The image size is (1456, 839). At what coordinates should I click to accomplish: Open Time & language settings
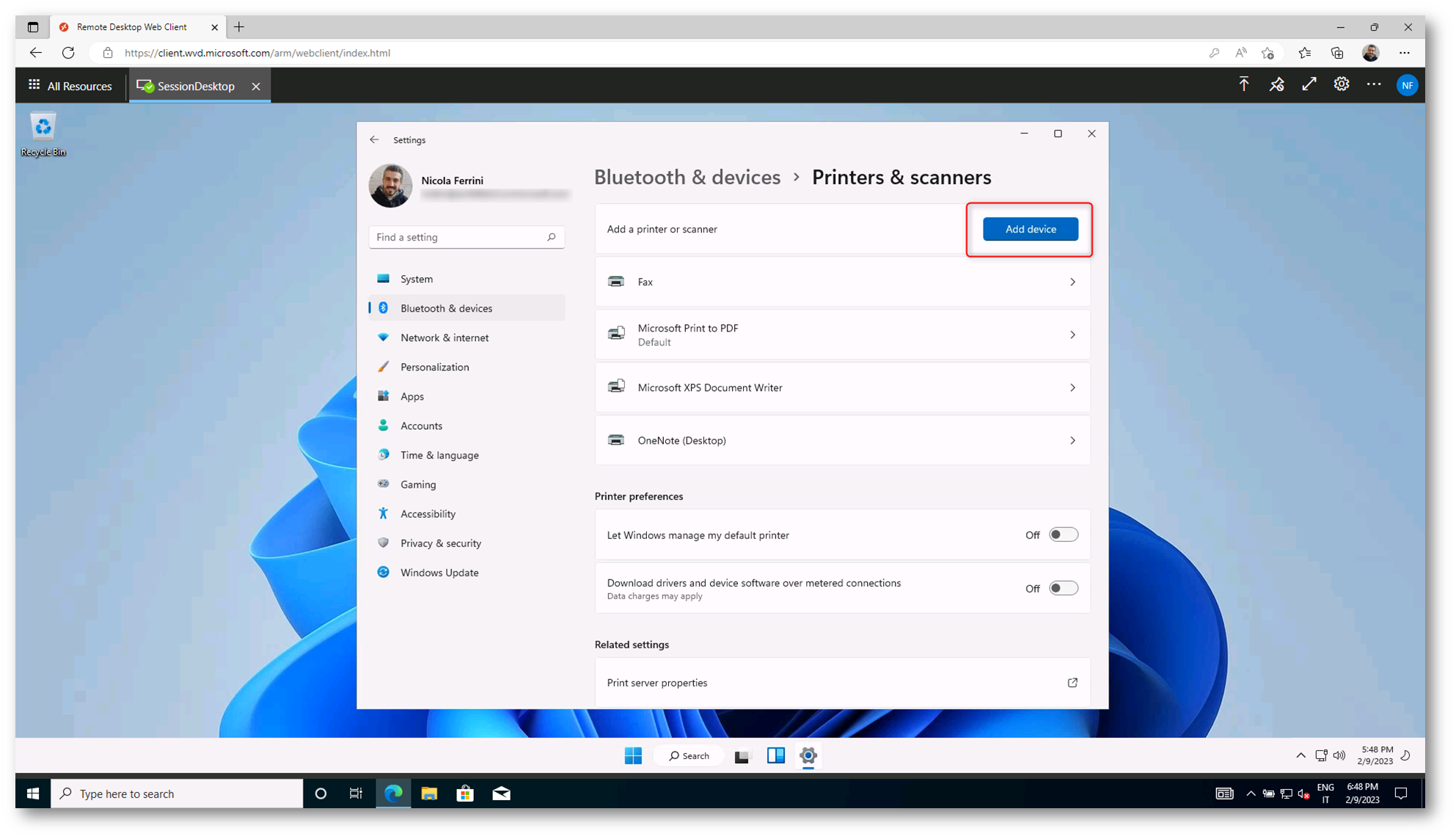[467, 455]
